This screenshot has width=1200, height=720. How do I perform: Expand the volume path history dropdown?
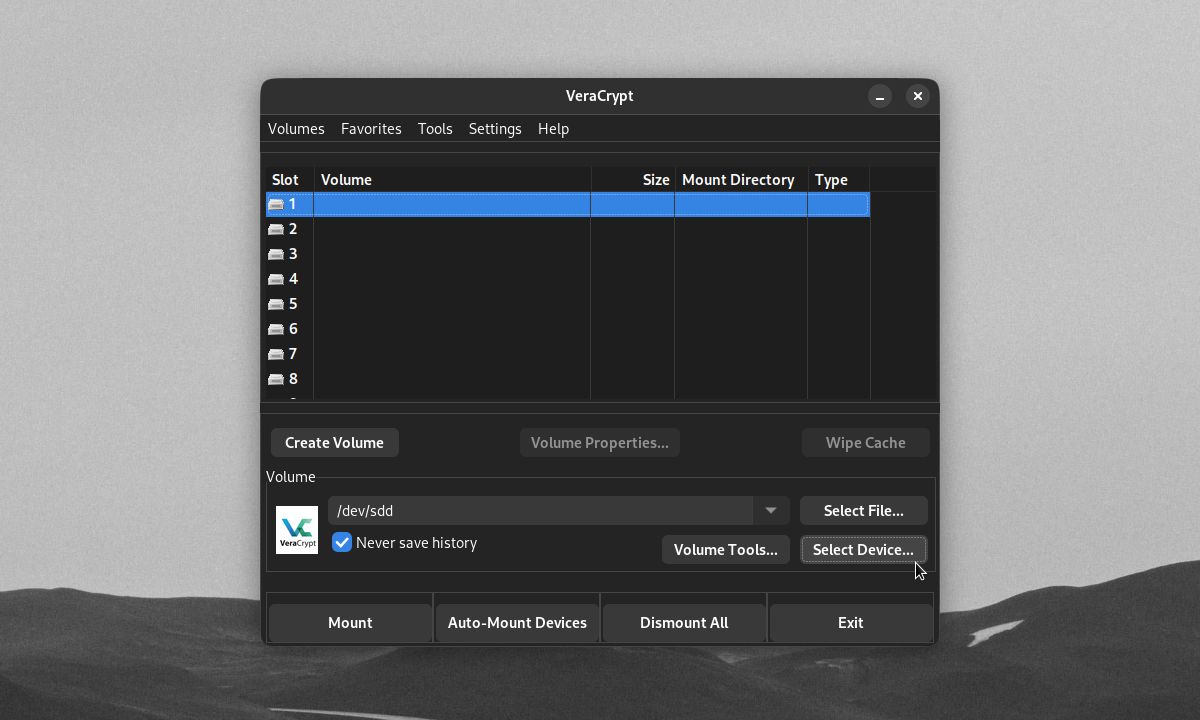[x=770, y=511]
